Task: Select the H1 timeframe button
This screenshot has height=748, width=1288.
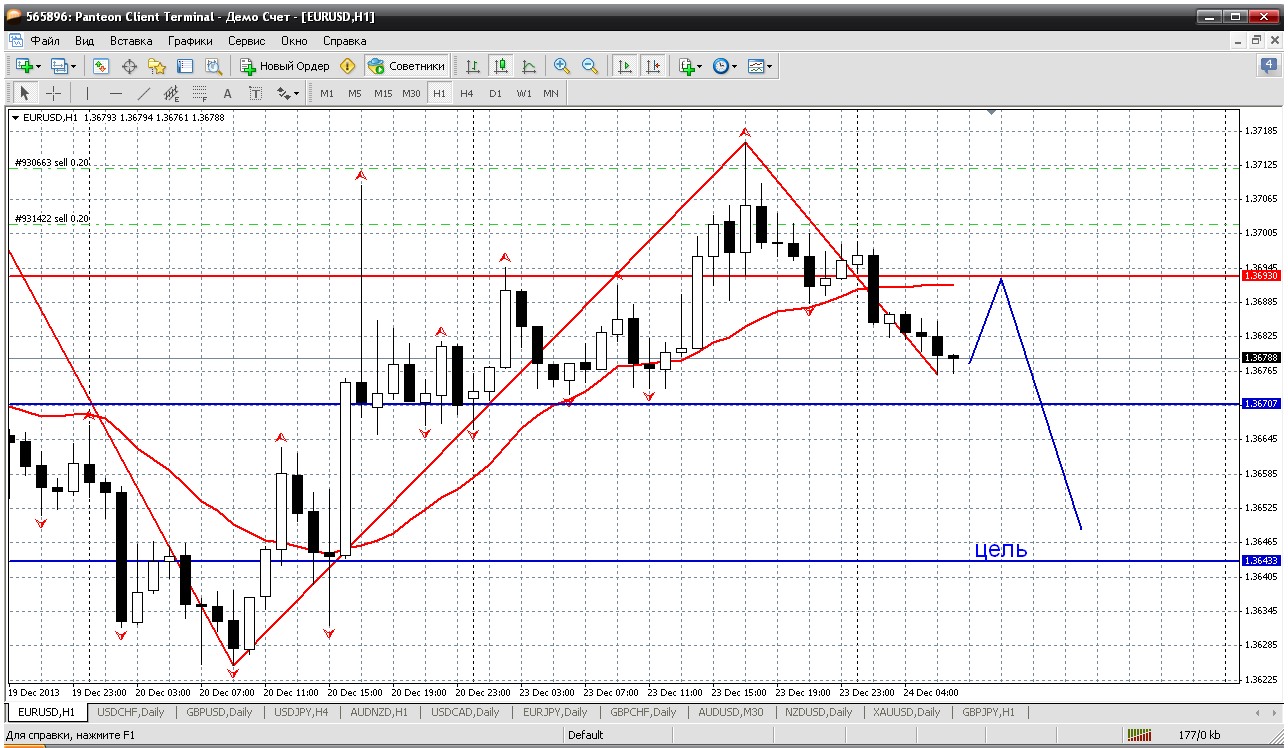Action: [x=439, y=93]
